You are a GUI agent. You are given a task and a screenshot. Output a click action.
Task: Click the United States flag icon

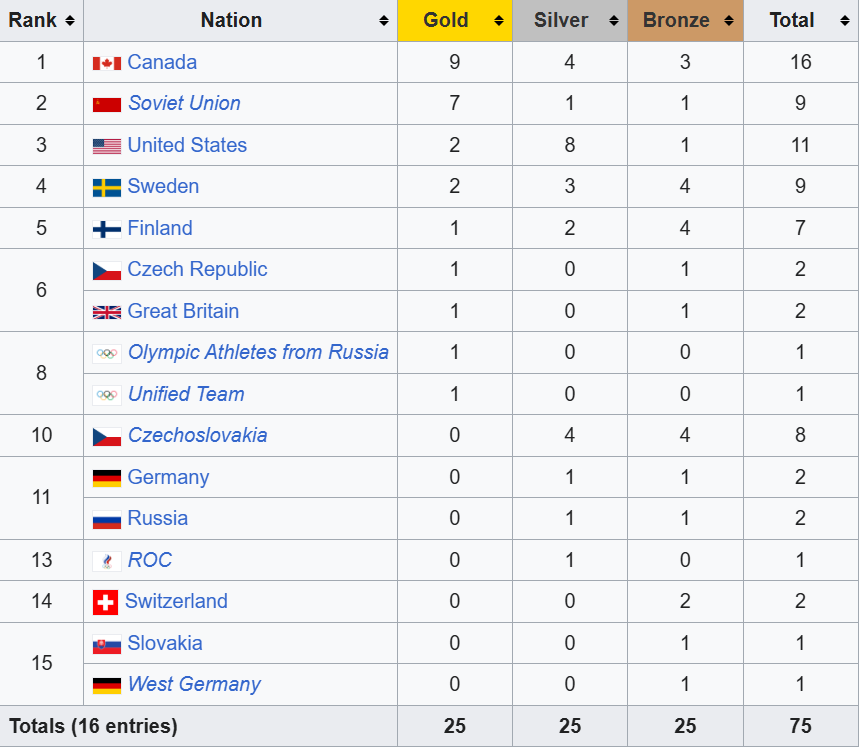(107, 146)
